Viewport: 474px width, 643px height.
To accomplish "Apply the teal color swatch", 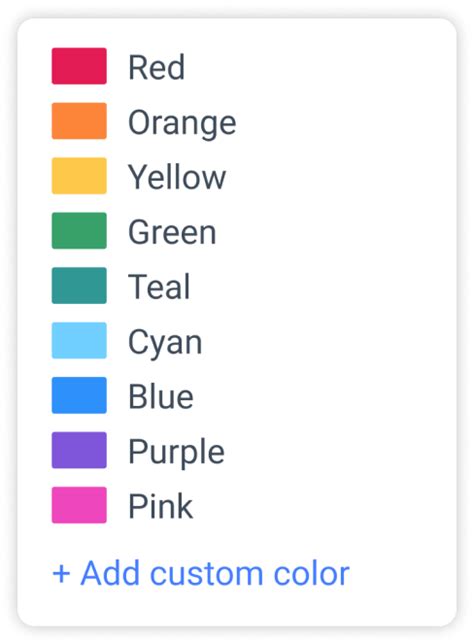I will pos(79,285).
